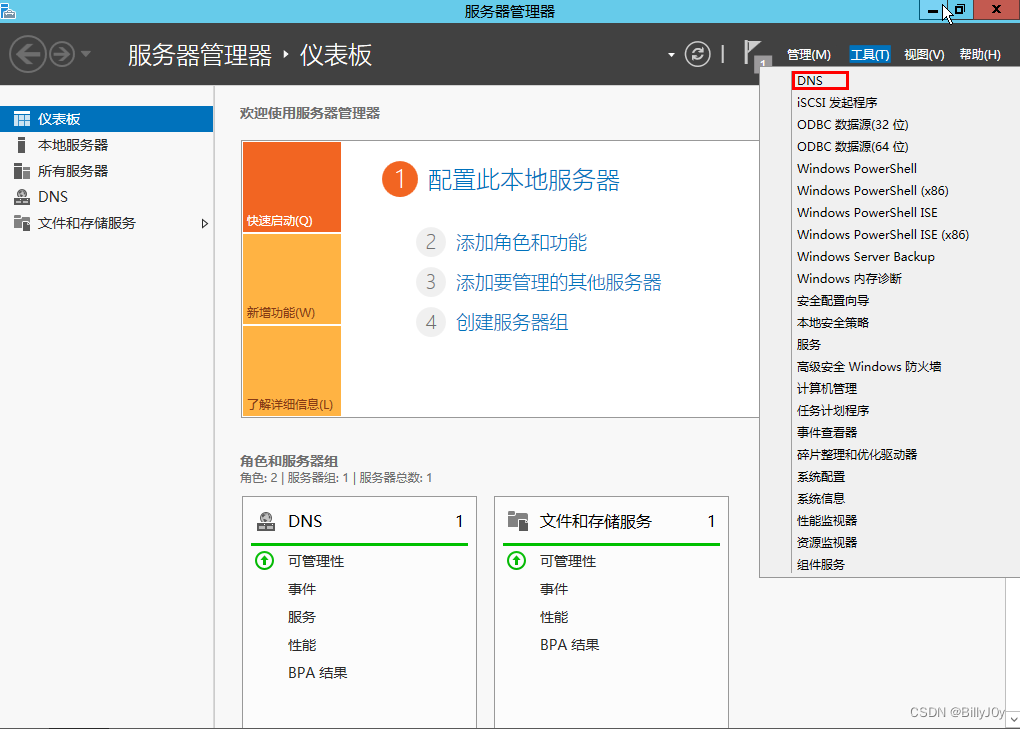1020x729 pixels.
Task: Open 系统信息
Action: [x=821, y=499]
